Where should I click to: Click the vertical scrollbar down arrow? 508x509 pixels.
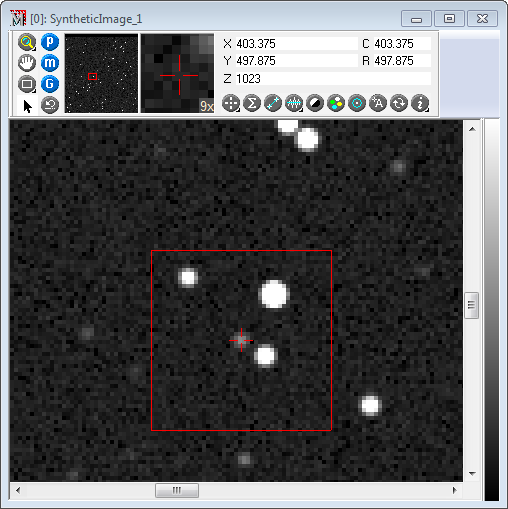click(472, 474)
